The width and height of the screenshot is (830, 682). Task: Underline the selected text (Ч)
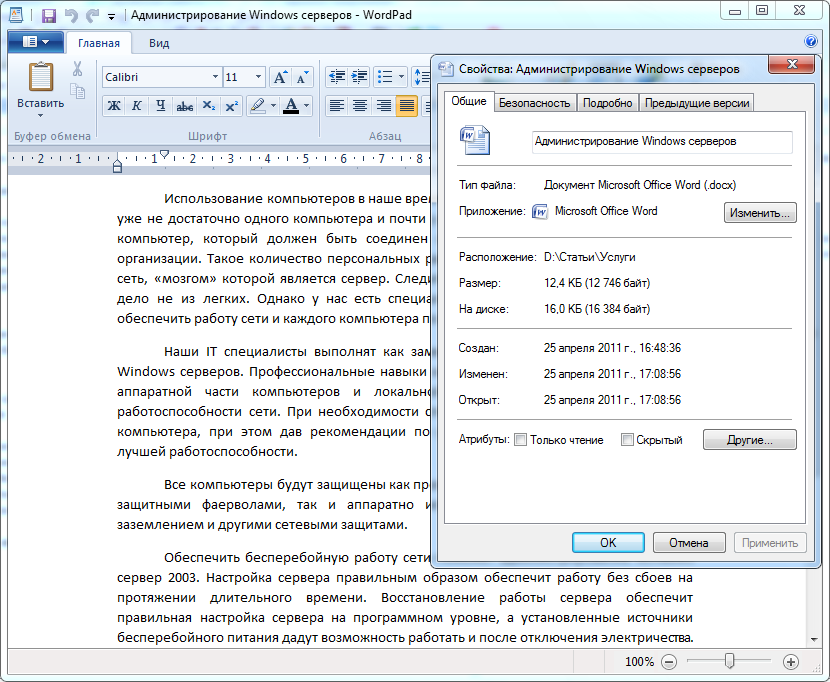click(160, 107)
